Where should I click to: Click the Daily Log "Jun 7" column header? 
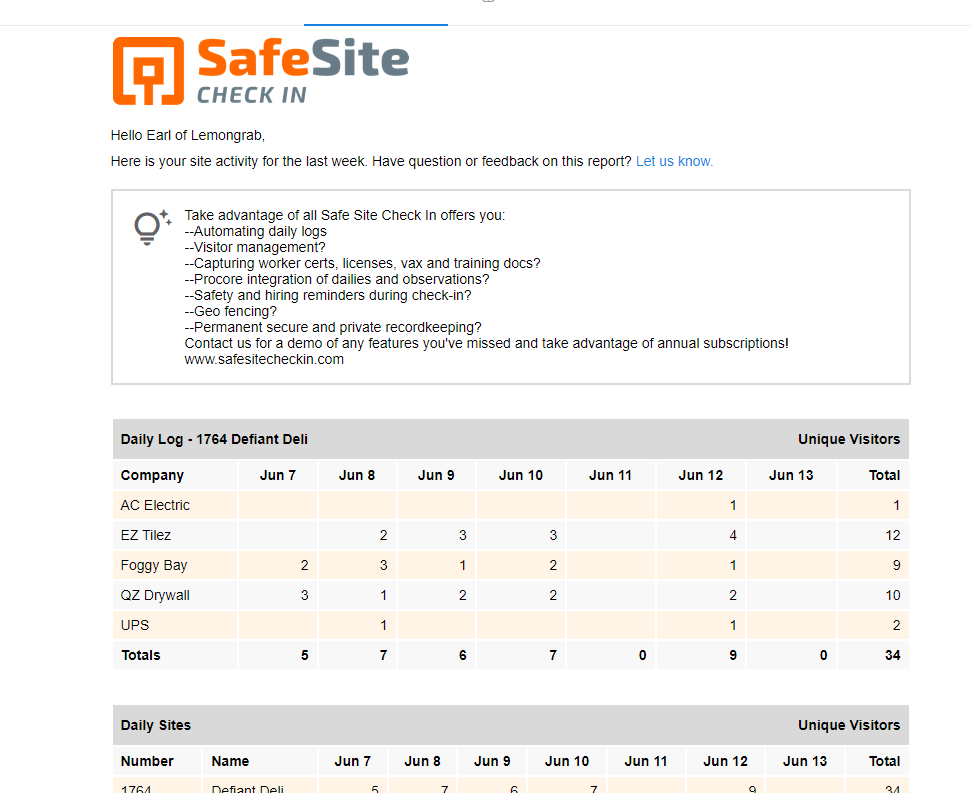pyautogui.click(x=277, y=475)
